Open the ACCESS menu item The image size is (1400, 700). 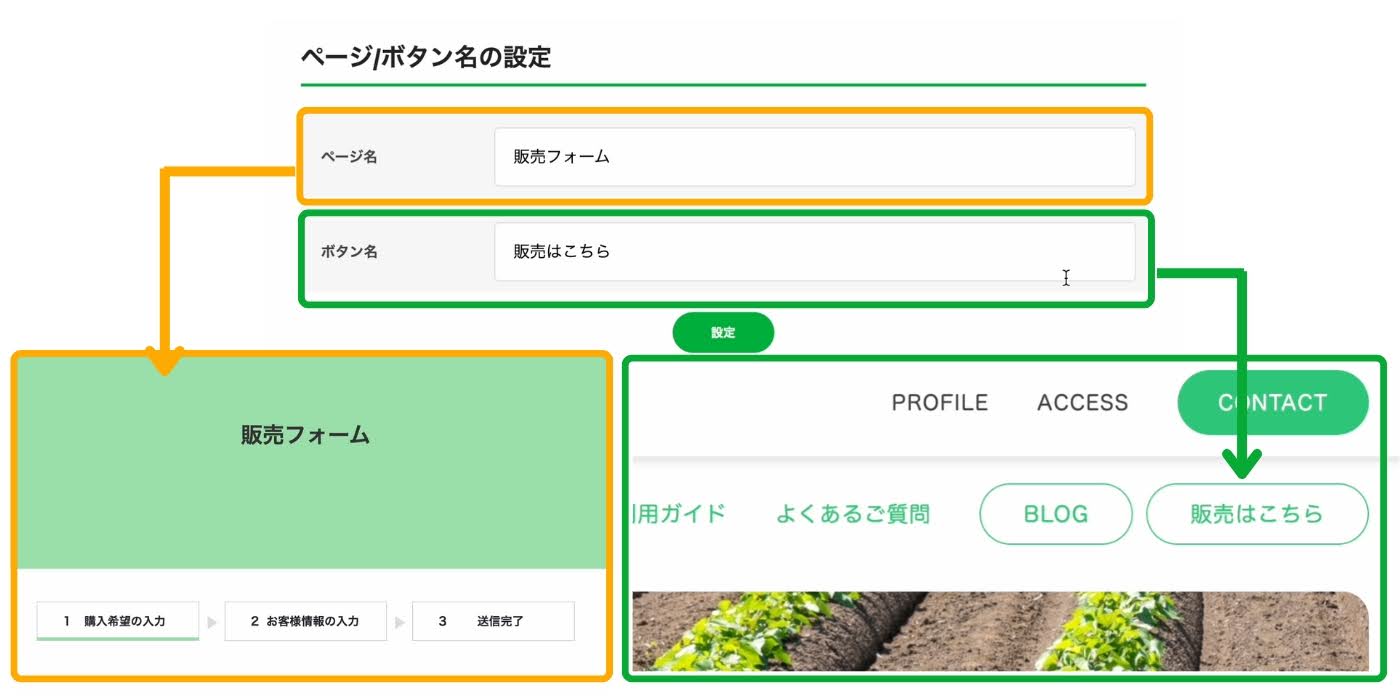click(x=1082, y=403)
